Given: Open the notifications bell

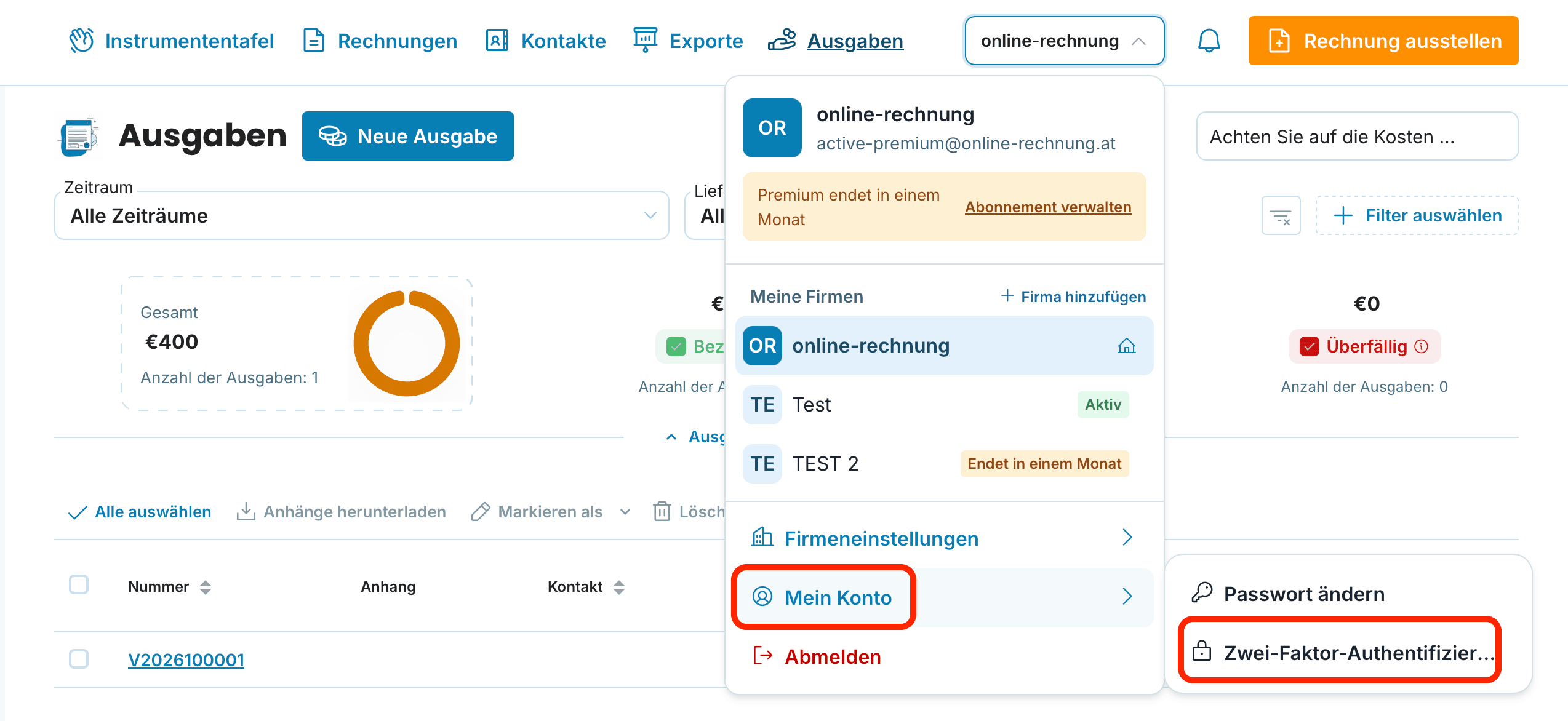Looking at the screenshot, I should [x=1209, y=41].
